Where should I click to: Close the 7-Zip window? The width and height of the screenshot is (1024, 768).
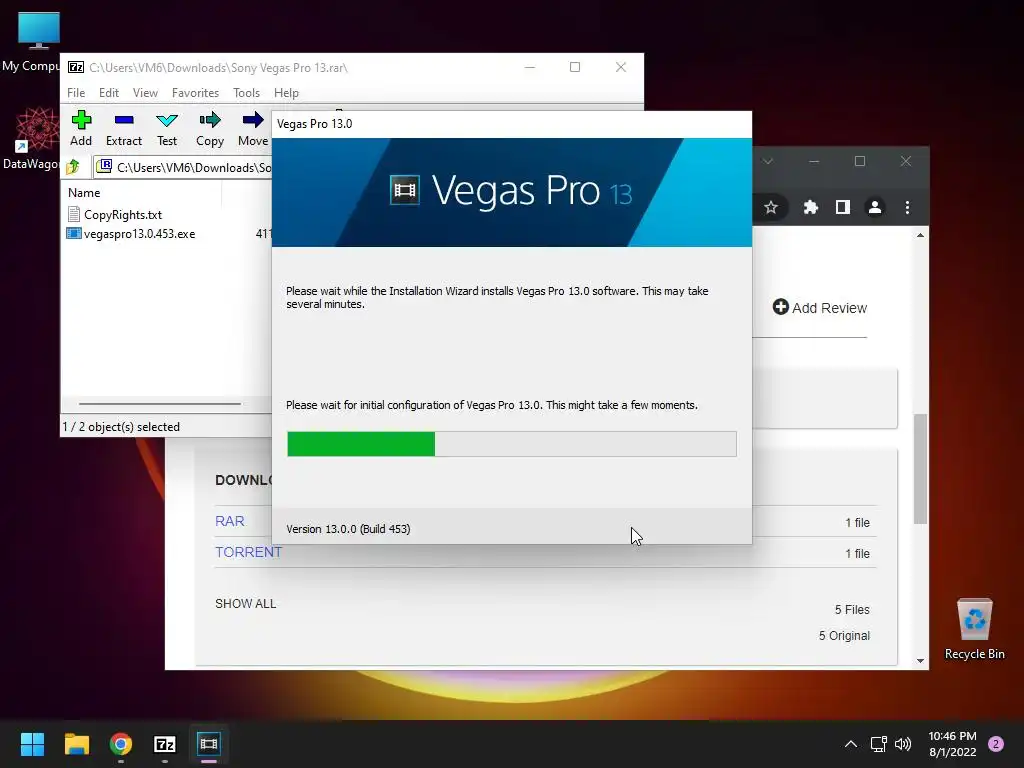point(621,67)
